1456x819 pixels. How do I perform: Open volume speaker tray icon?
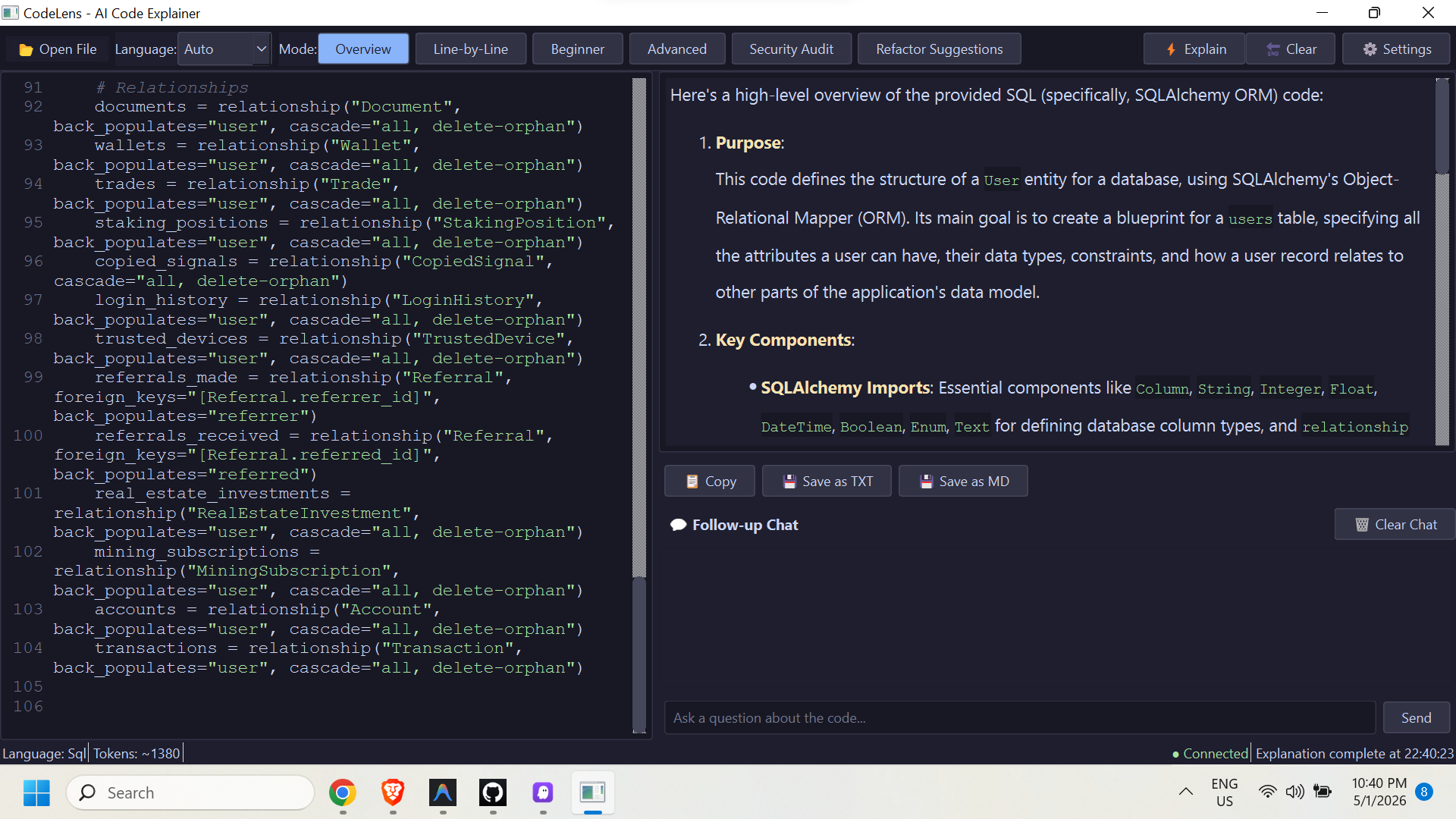point(1294,792)
